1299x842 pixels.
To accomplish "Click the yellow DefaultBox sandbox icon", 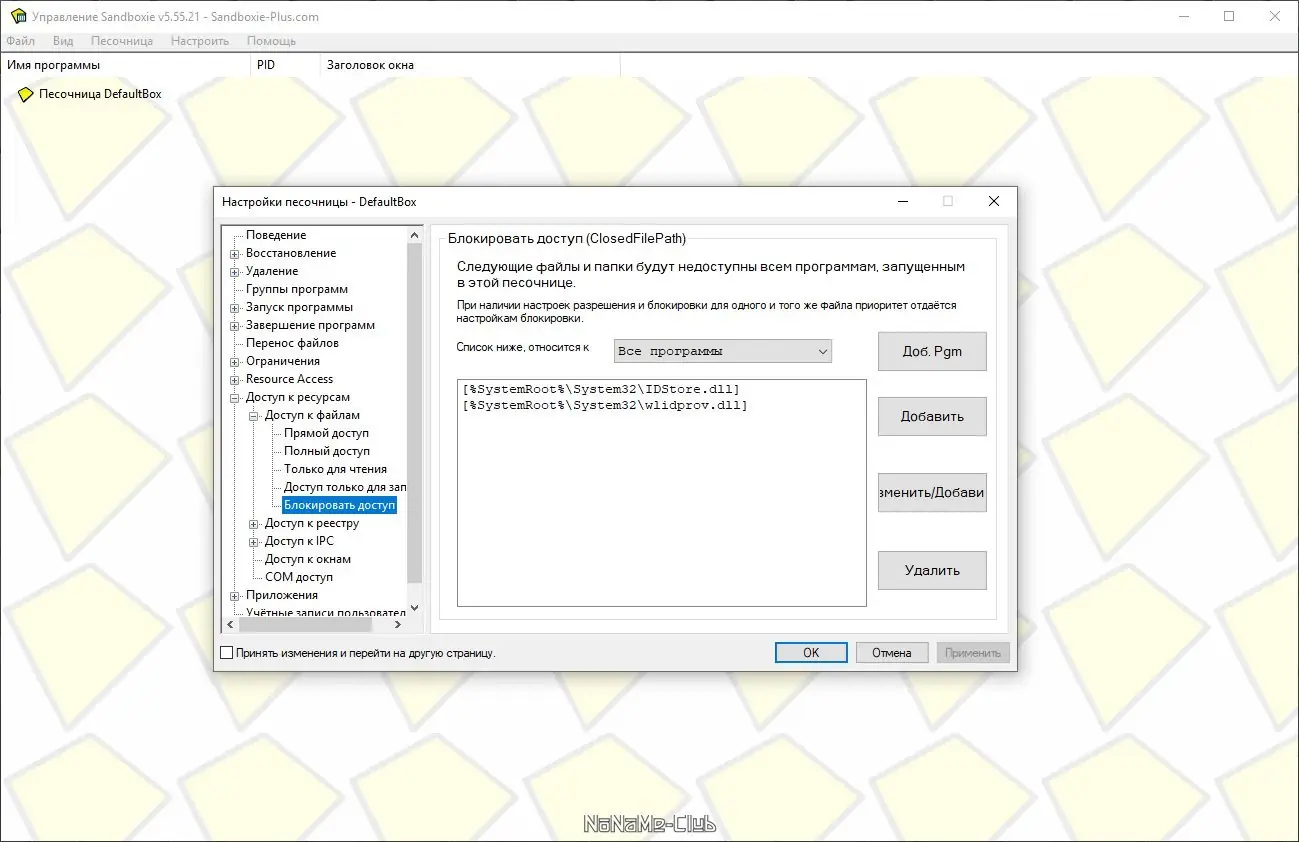I will tap(26, 94).
